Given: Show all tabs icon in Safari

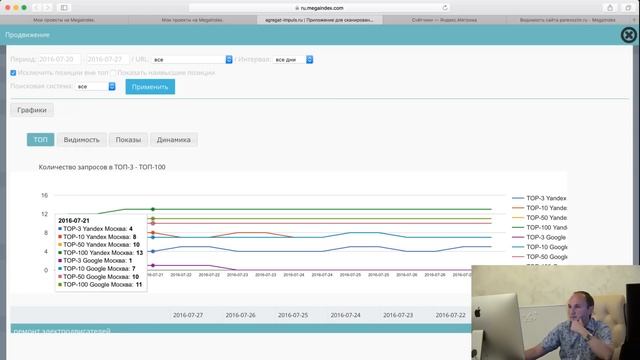Looking at the screenshot, I should (628, 8).
